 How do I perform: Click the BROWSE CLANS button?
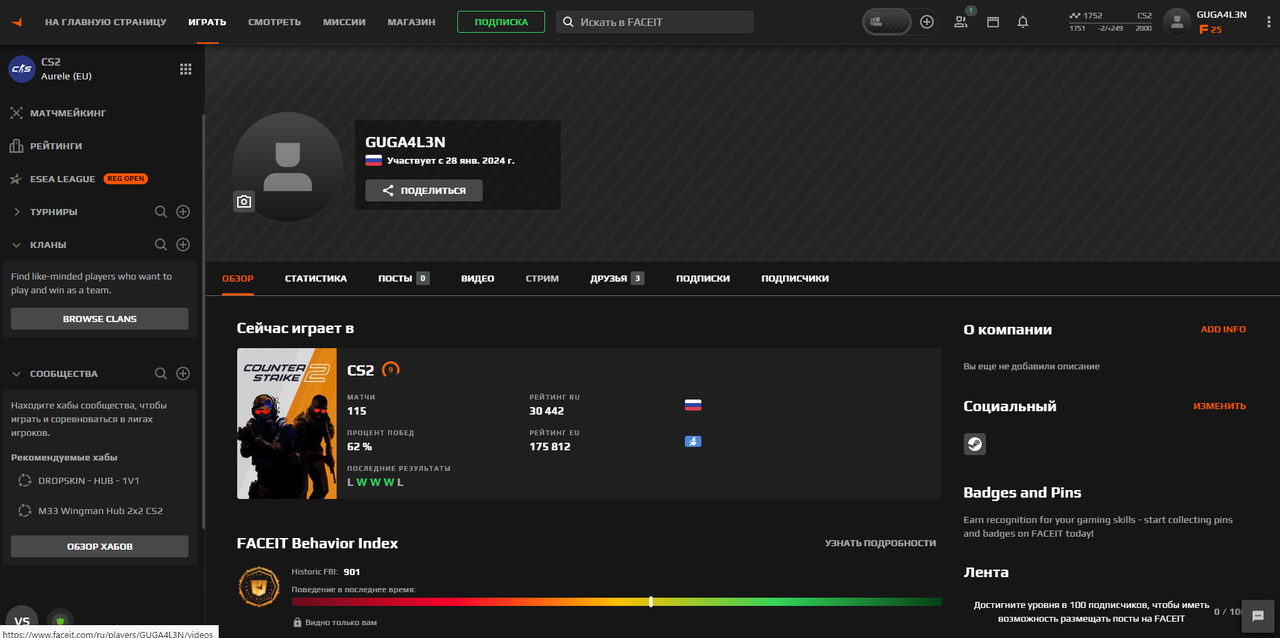click(100, 319)
